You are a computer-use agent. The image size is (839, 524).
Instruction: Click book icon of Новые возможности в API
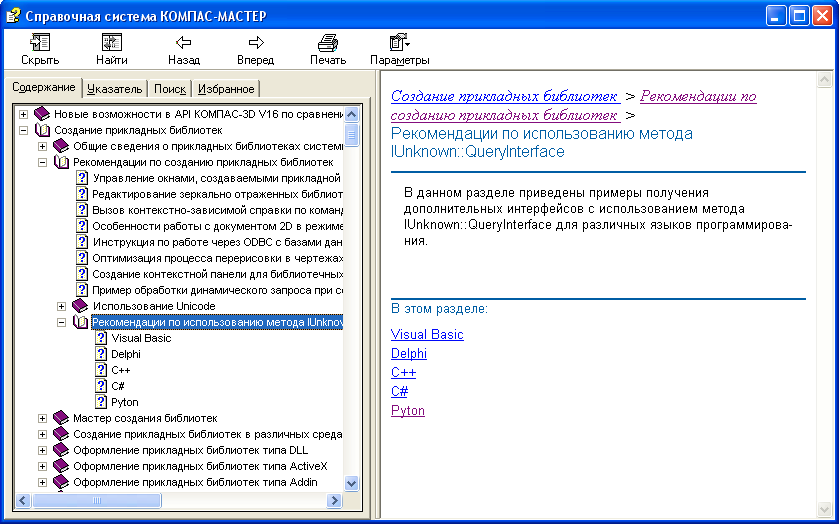(x=42, y=114)
